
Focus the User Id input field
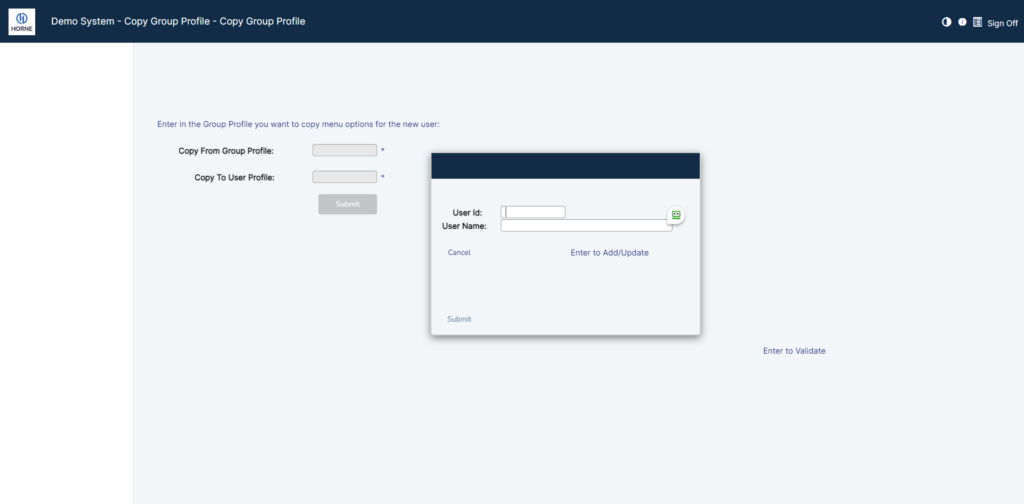coord(533,212)
